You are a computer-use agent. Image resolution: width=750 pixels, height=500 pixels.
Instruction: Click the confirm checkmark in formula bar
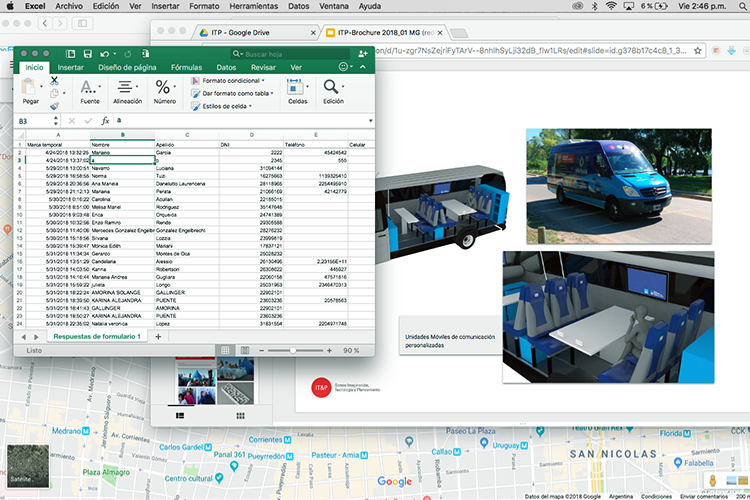tap(88, 121)
